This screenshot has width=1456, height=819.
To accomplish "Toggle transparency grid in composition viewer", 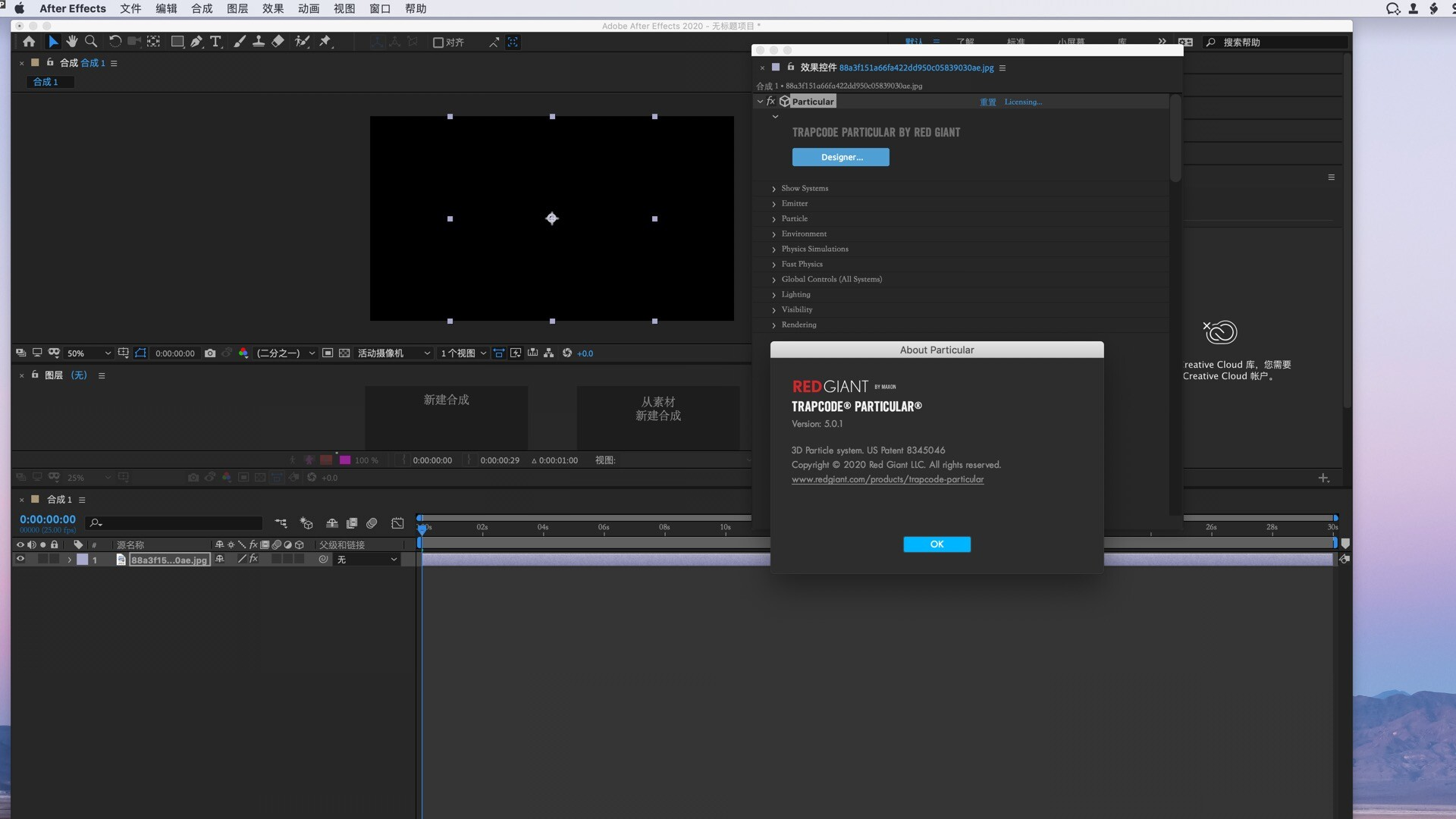I will (x=344, y=353).
